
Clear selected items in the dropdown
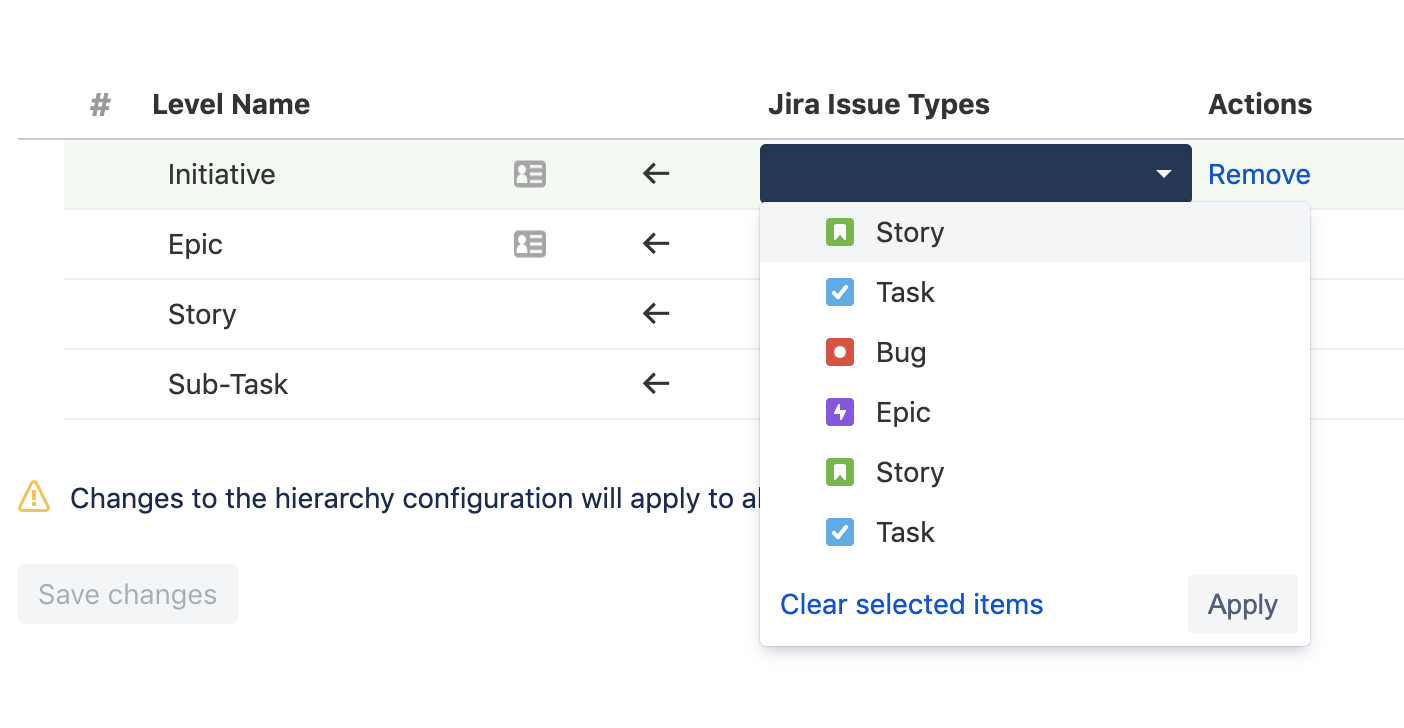pyautogui.click(x=911, y=604)
